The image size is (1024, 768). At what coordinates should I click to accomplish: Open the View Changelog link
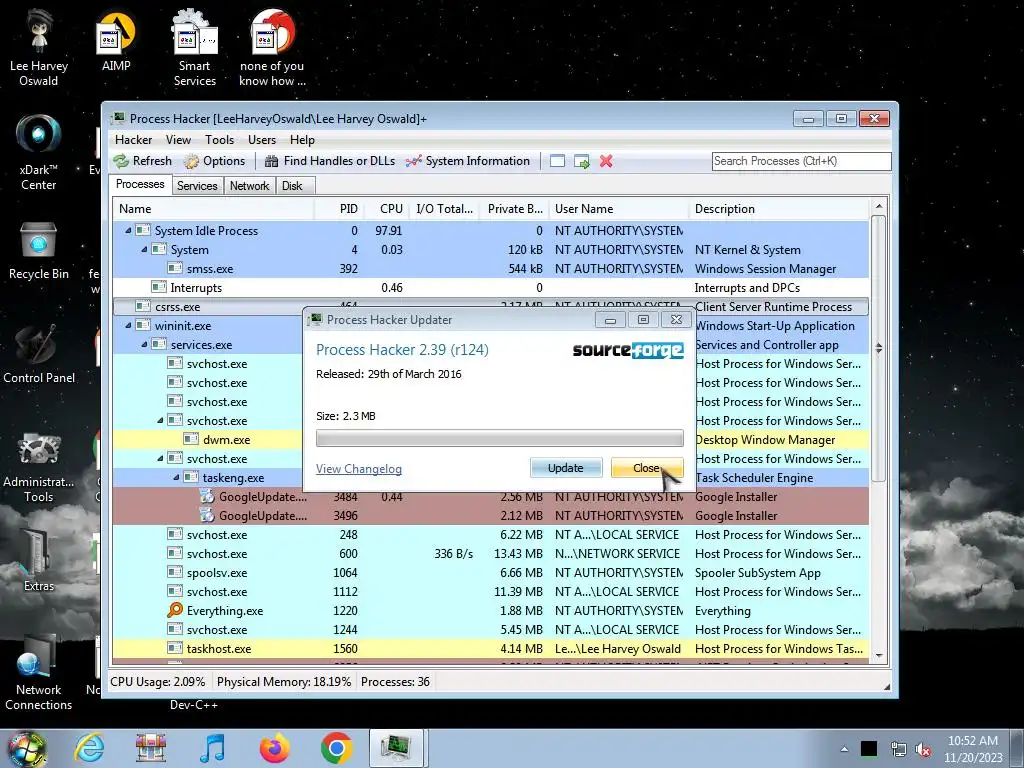[x=359, y=469]
